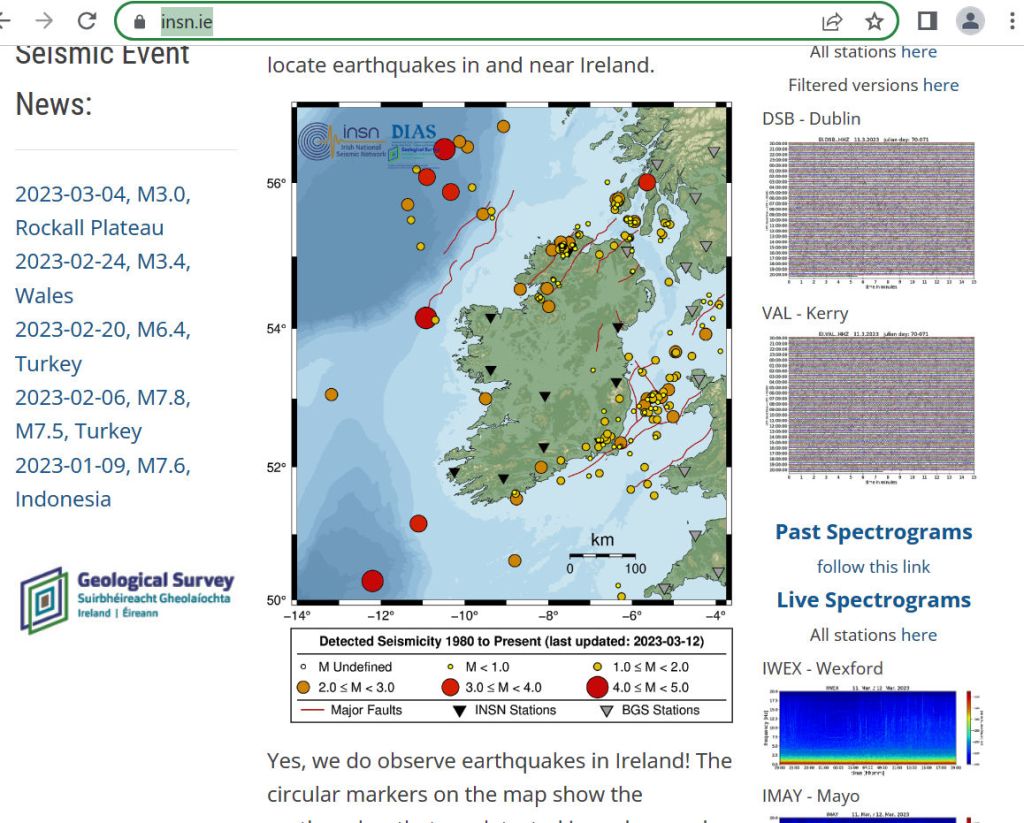This screenshot has width=1024, height=823.
Task: Click the Filtered versions 'here' link
Action: point(940,85)
